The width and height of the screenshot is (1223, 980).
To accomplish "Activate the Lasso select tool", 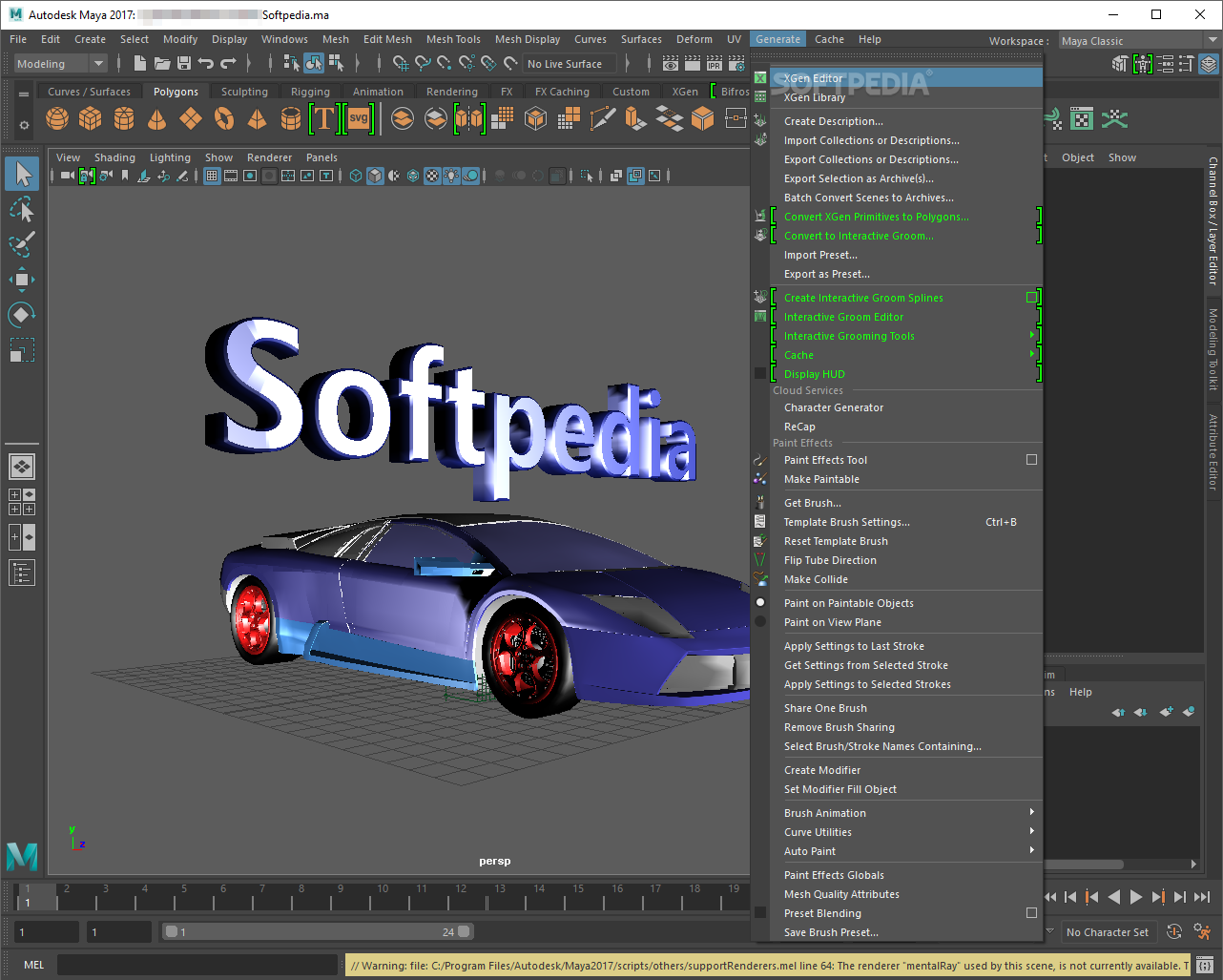I will coord(22,209).
